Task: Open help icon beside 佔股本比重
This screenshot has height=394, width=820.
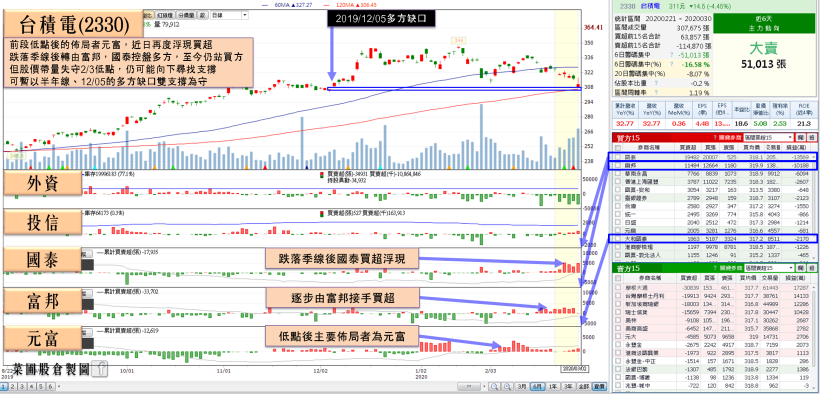Action: (656, 83)
